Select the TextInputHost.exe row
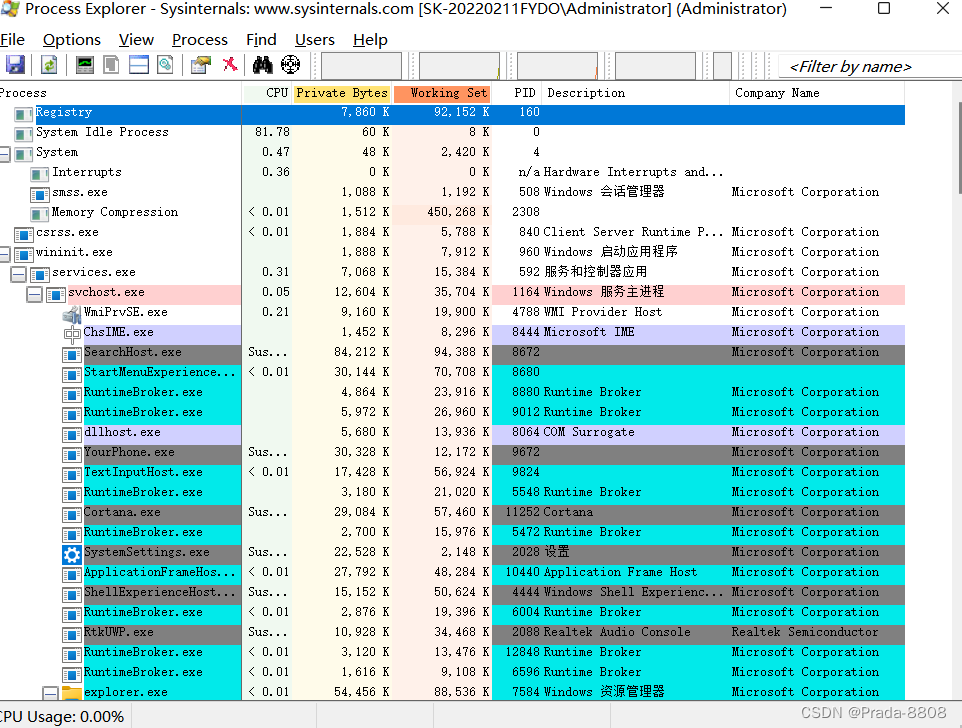Viewport: 962px width, 728px height. pyautogui.click(x=452, y=472)
